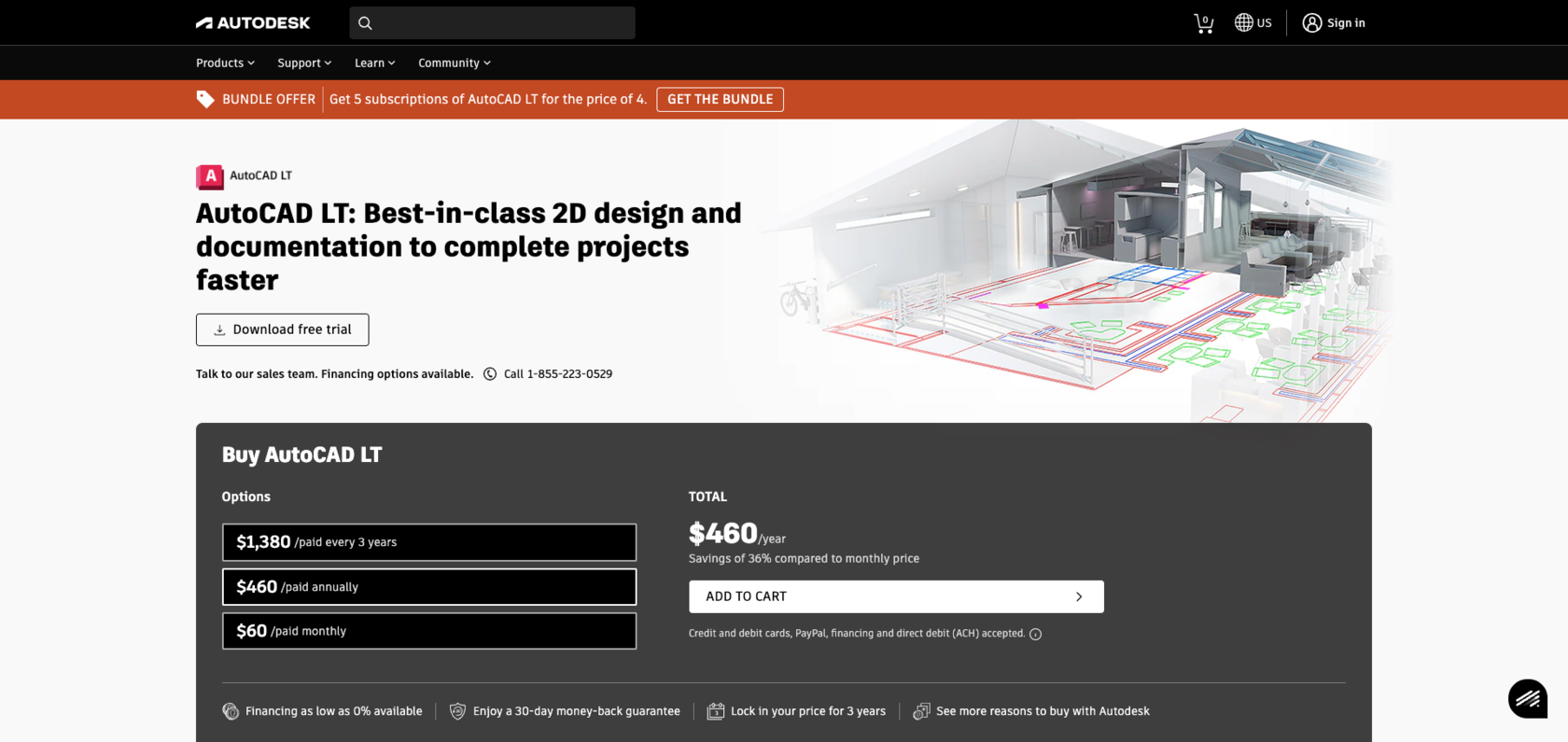Click Download free trial button
This screenshot has width=1568, height=742.
tap(282, 329)
